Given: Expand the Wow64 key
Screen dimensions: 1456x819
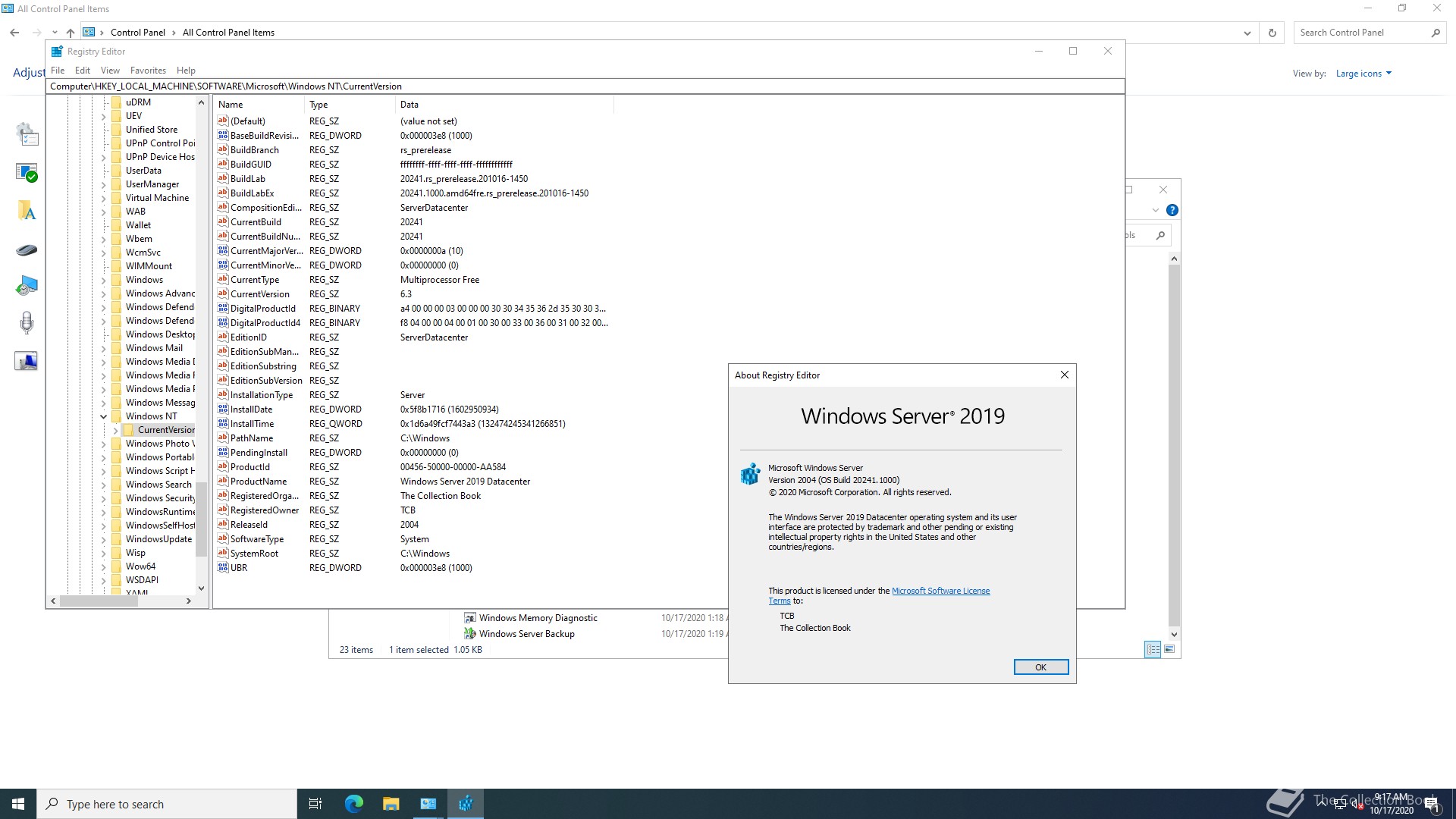Looking at the screenshot, I should (104, 566).
